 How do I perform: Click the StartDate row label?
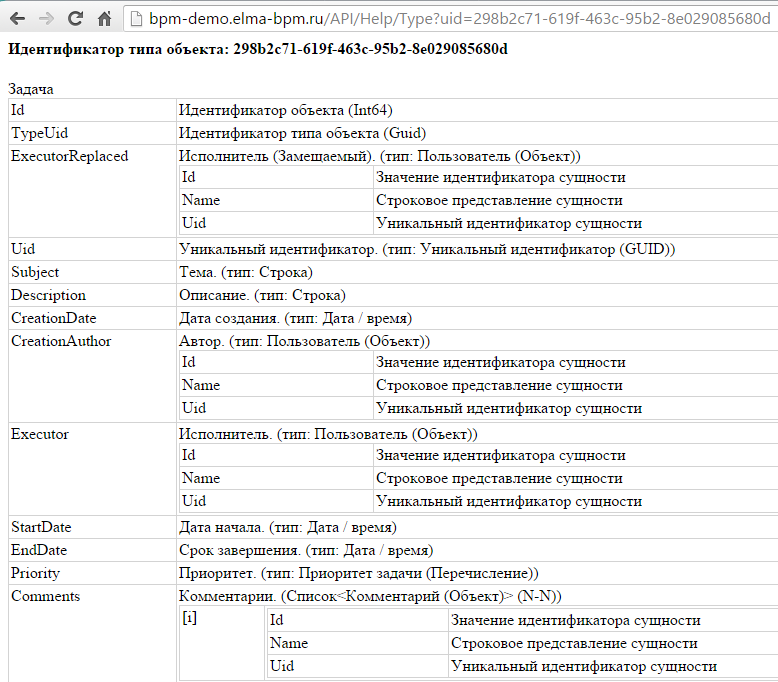(x=41, y=527)
